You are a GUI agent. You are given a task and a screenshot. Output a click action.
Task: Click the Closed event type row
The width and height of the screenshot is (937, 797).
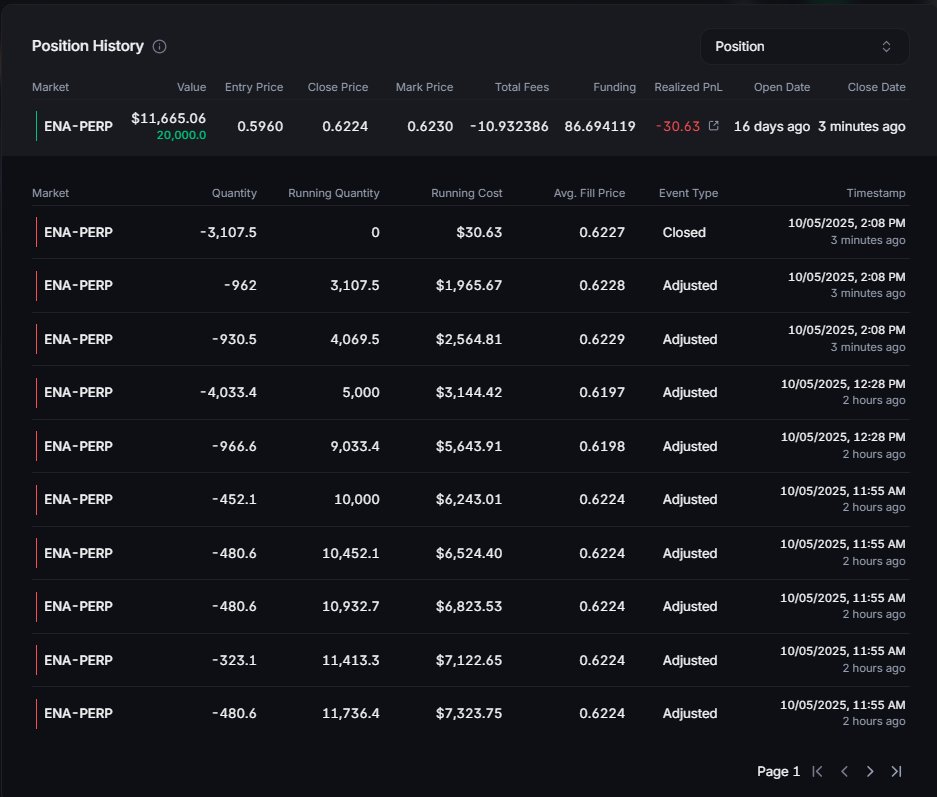point(471,232)
